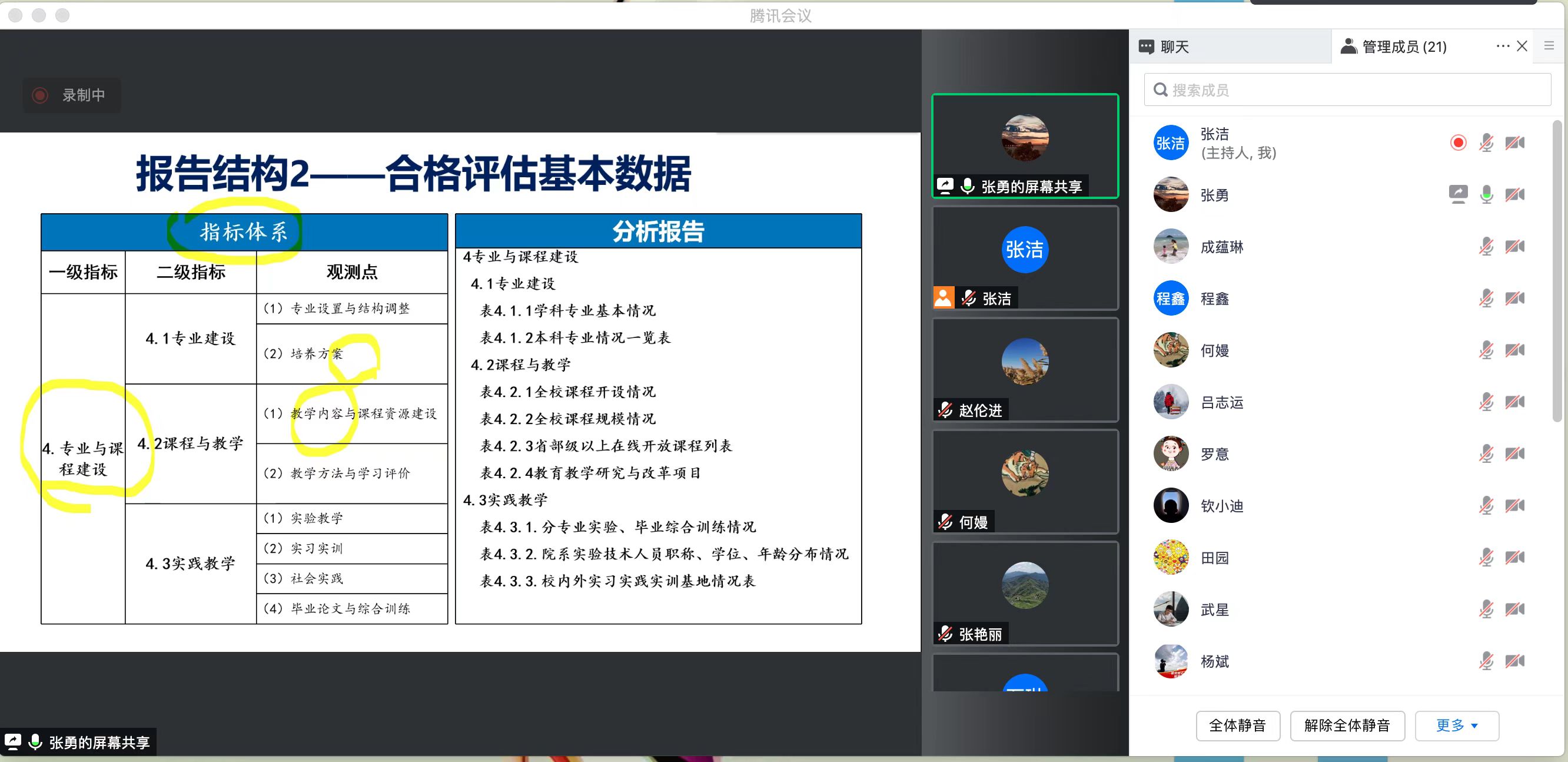
Task: Open the hamburger menu icon
Action: (1549, 47)
